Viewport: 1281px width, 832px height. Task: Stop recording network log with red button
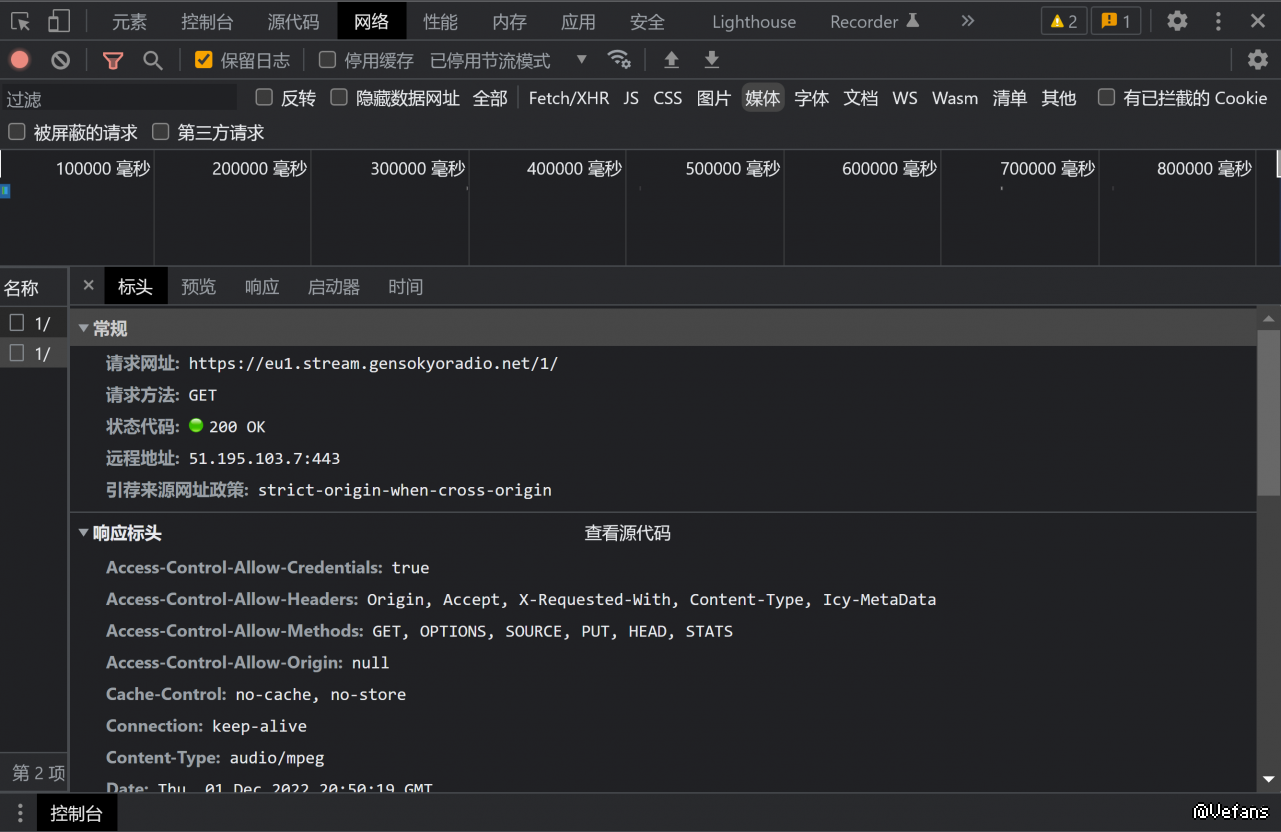pos(20,60)
